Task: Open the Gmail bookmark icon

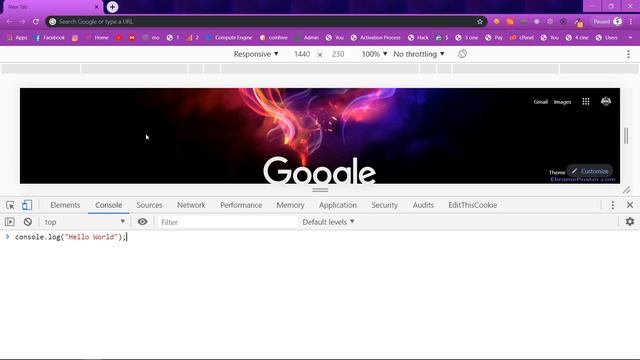Action: [x=132, y=38]
